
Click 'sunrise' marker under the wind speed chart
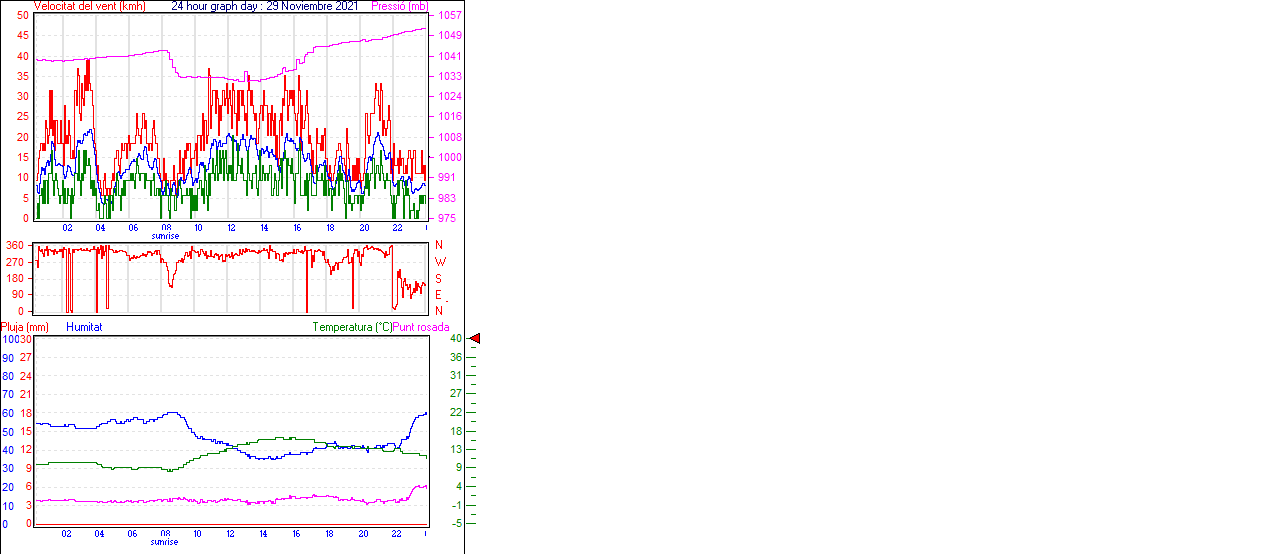click(165, 236)
